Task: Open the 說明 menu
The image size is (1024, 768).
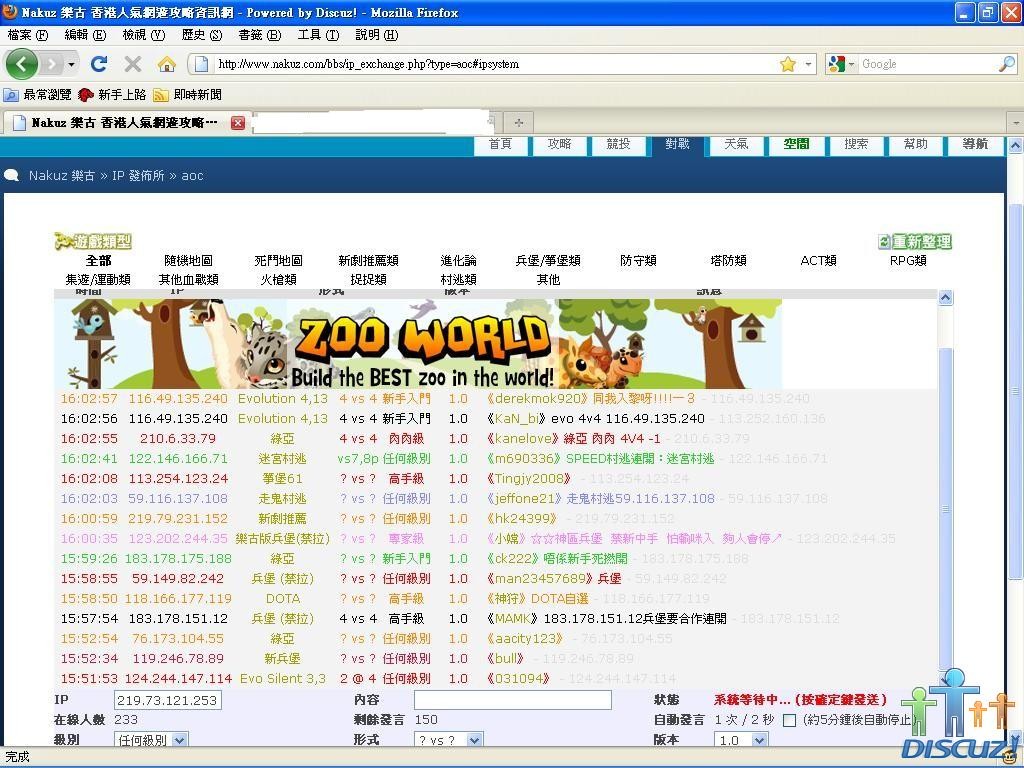Action: point(377,35)
